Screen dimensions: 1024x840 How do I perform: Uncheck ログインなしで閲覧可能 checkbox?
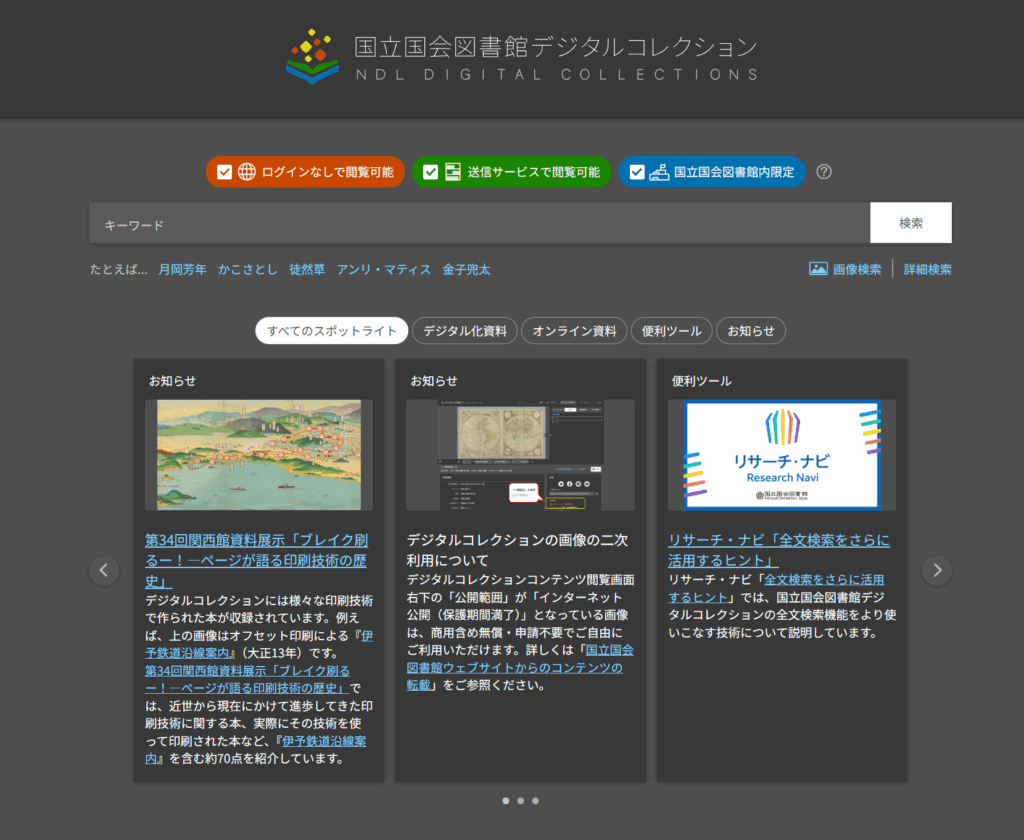tap(225, 172)
